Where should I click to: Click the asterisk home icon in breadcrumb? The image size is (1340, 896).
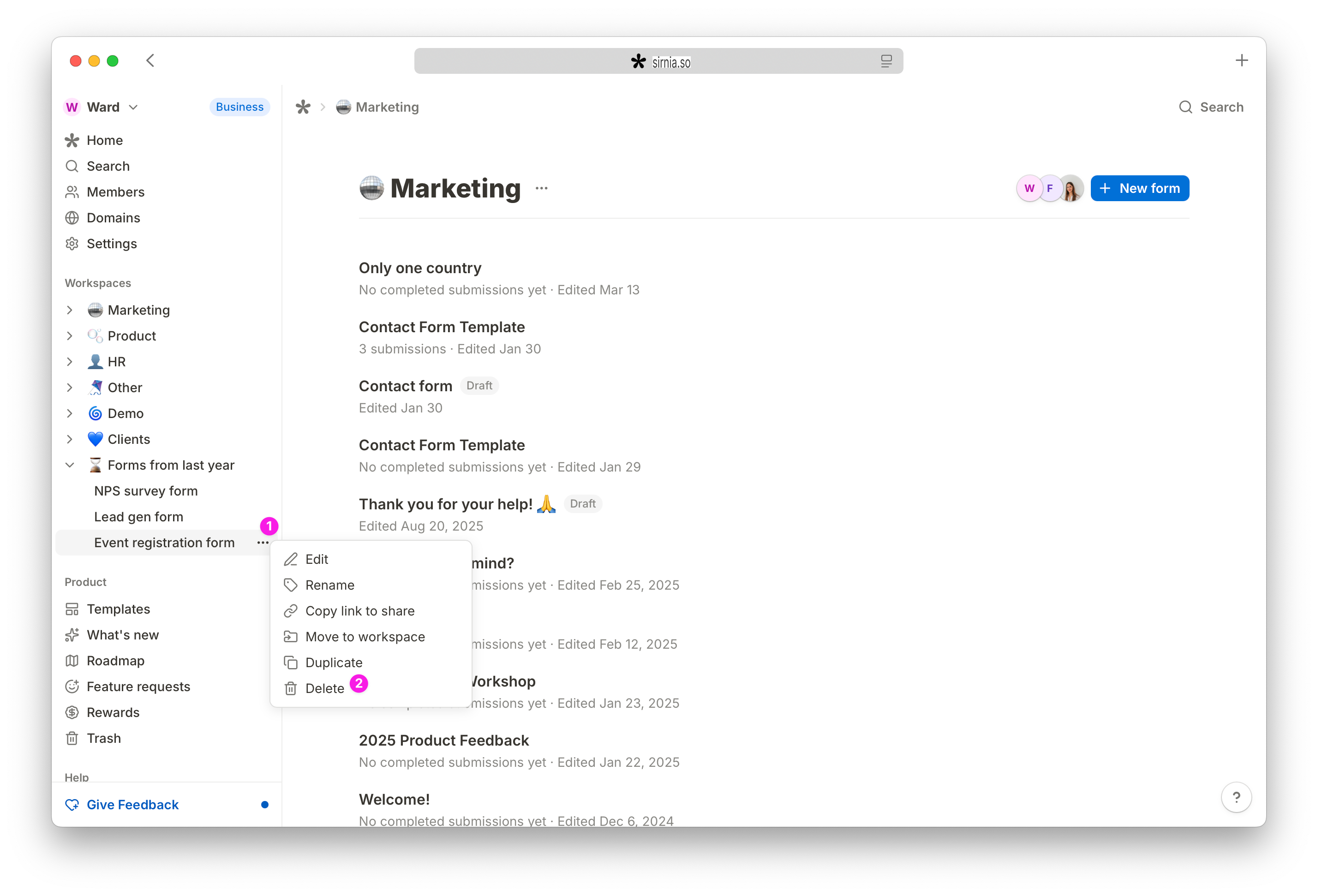click(x=303, y=107)
